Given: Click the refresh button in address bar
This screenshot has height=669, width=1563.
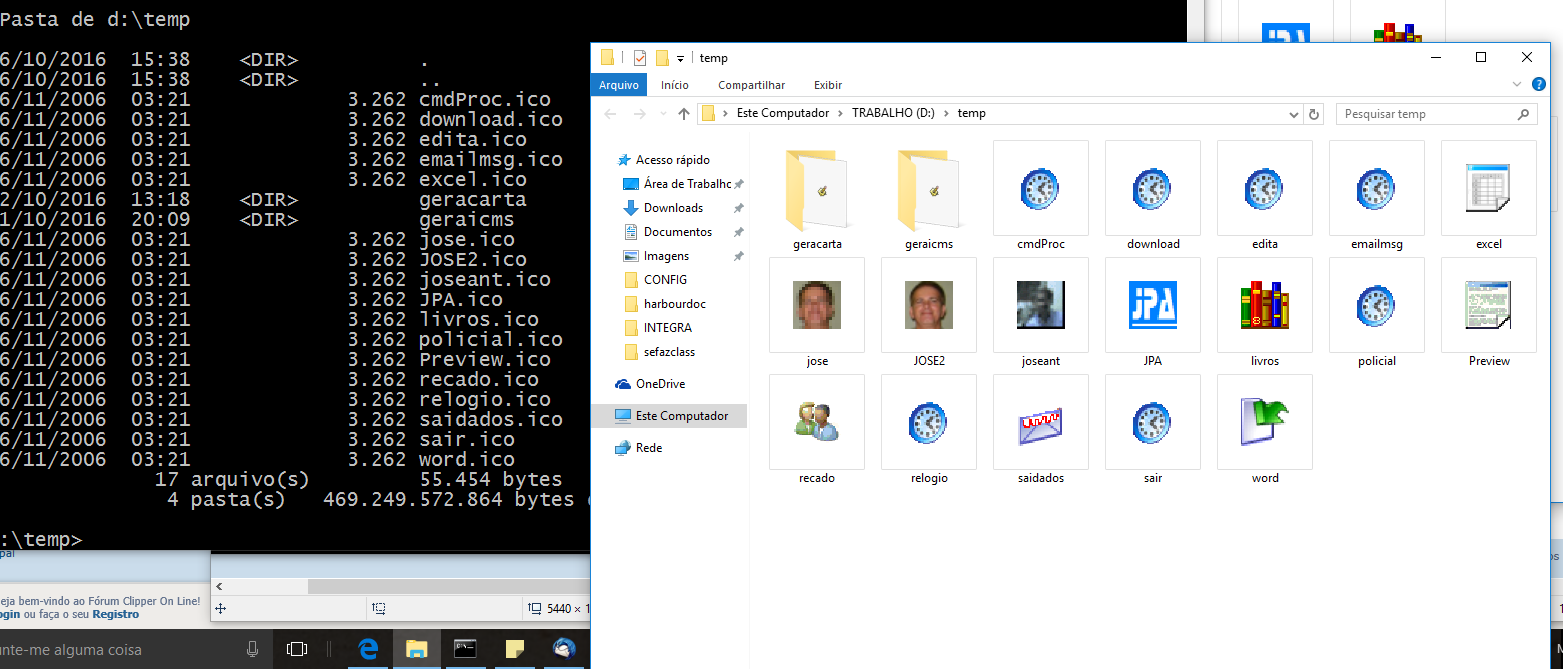Looking at the screenshot, I should coord(1314,114).
